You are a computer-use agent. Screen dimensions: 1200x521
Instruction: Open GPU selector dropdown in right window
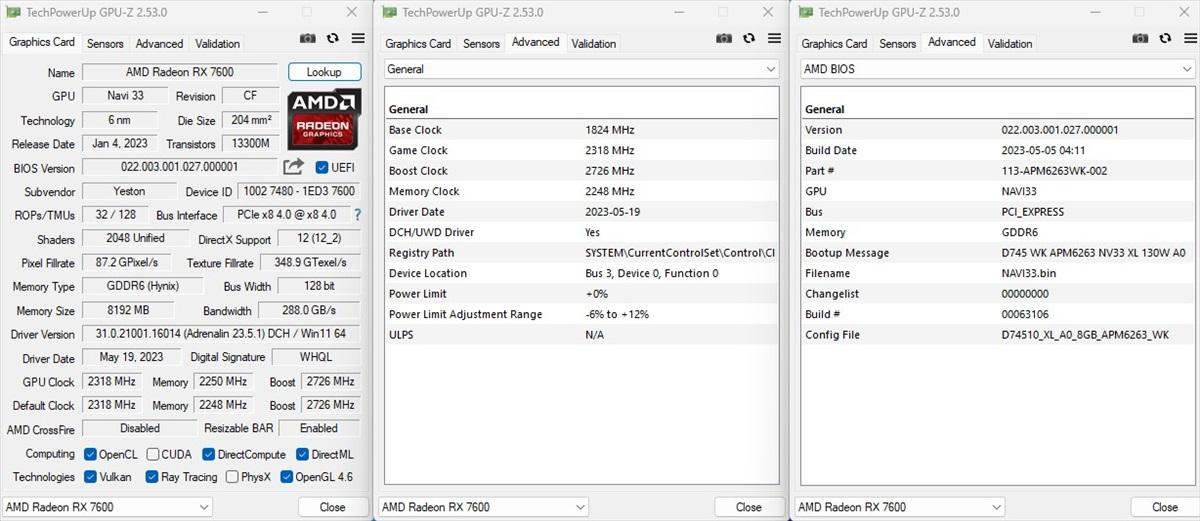900,507
